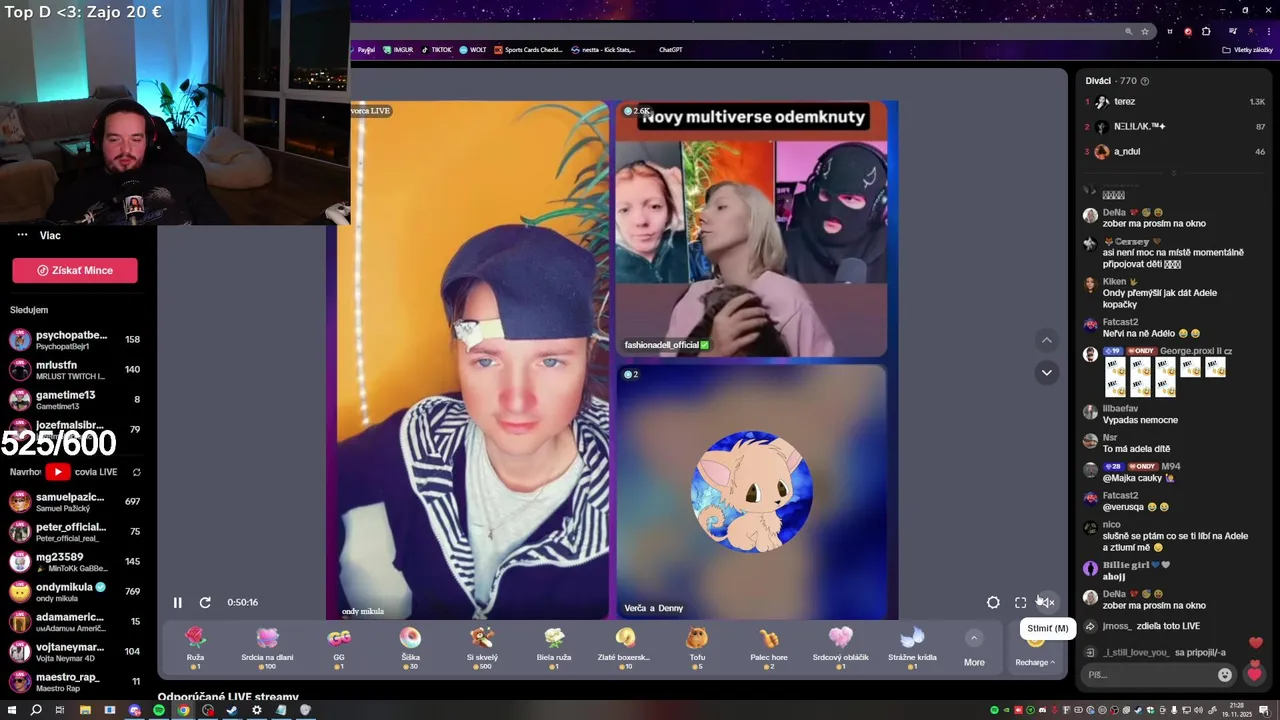Send a heart like in chat

coord(1254,674)
